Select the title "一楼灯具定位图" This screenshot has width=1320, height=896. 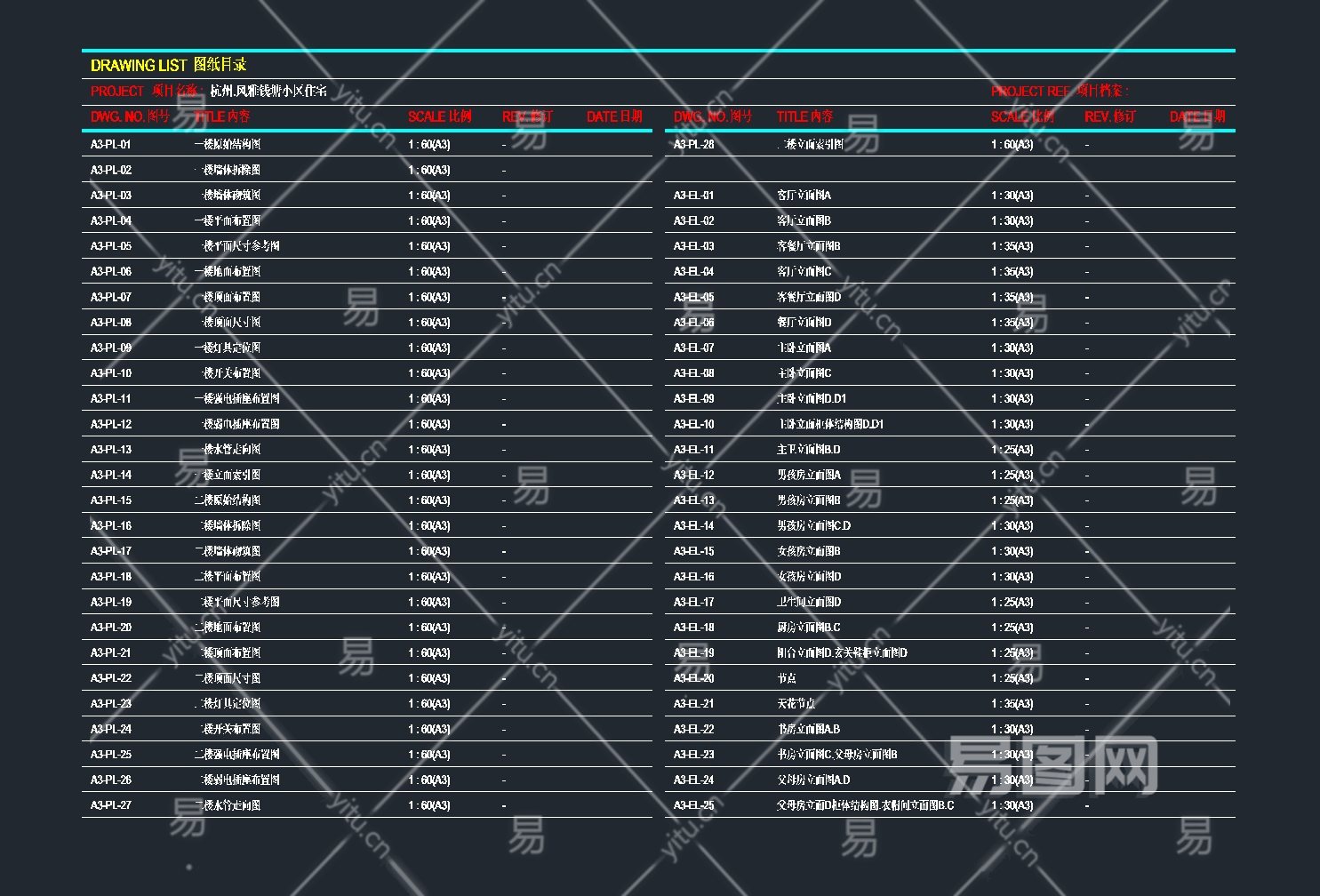pyautogui.click(x=228, y=348)
